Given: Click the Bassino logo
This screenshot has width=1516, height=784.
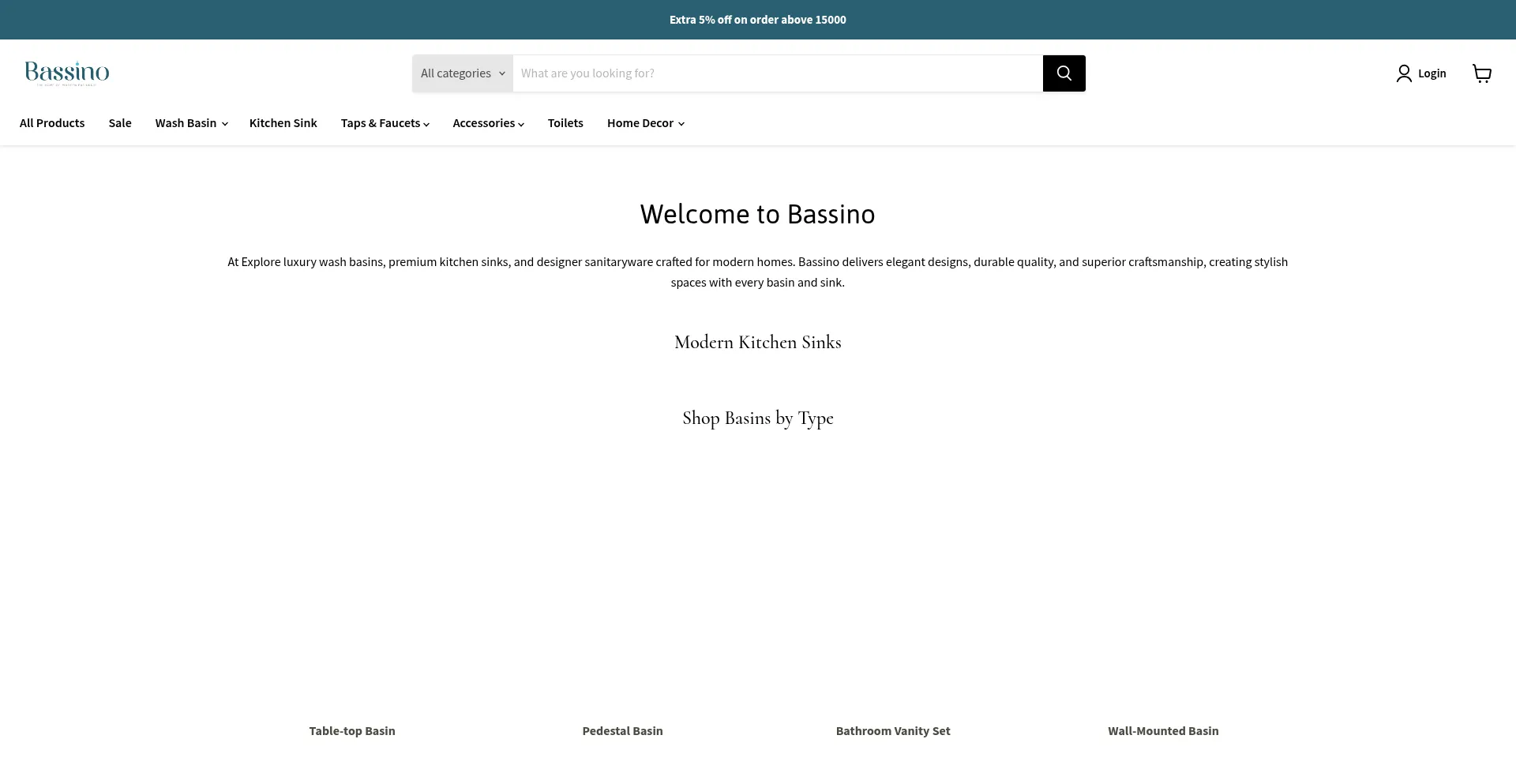Looking at the screenshot, I should tap(67, 73).
